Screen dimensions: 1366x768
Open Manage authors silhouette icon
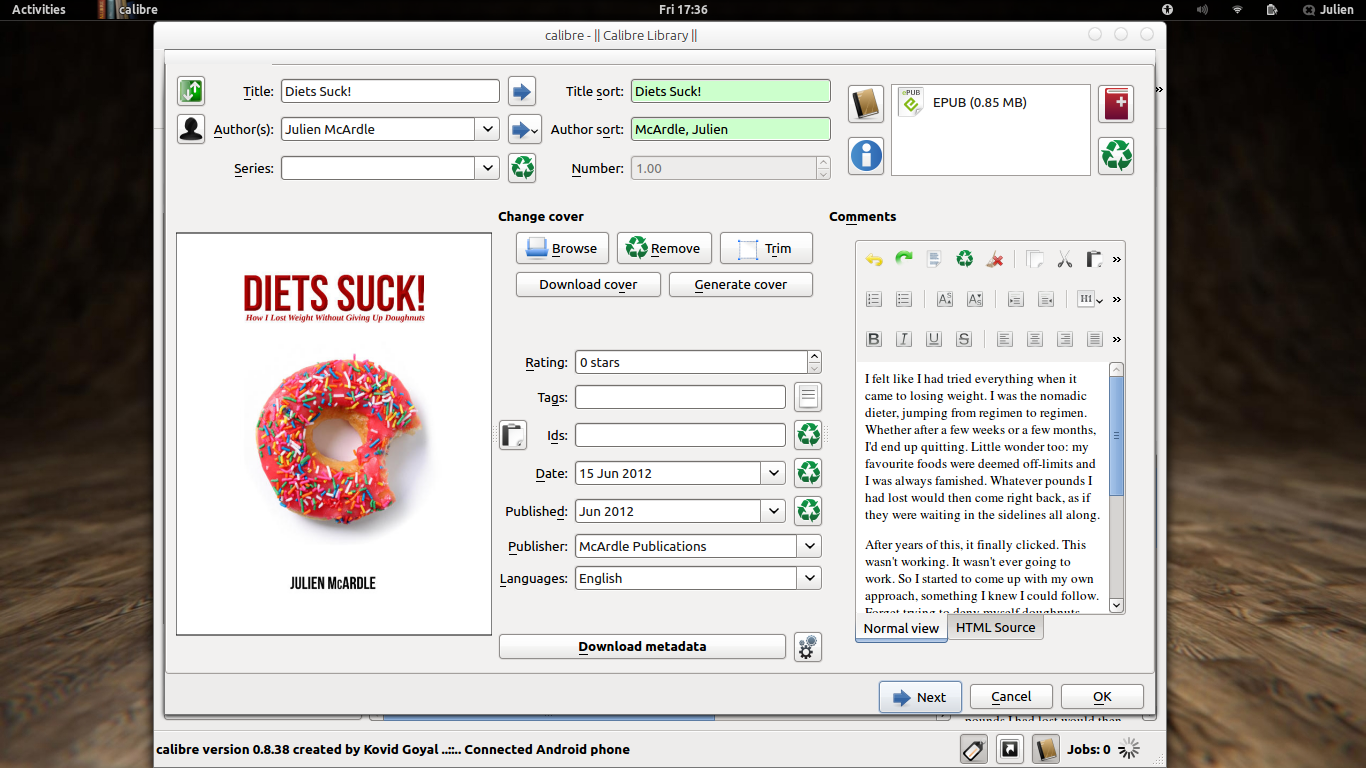coord(191,129)
